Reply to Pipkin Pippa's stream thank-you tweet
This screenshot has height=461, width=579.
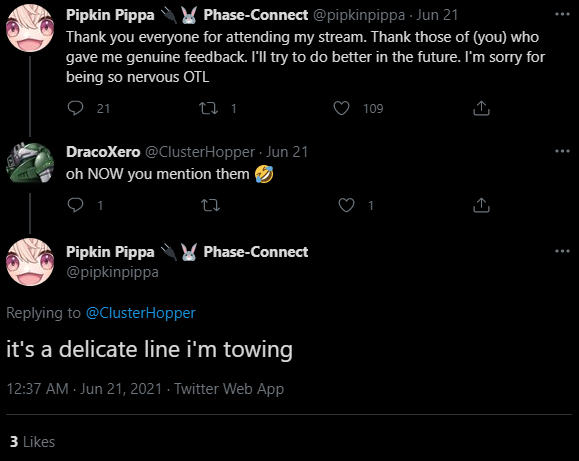pyautogui.click(x=76, y=108)
